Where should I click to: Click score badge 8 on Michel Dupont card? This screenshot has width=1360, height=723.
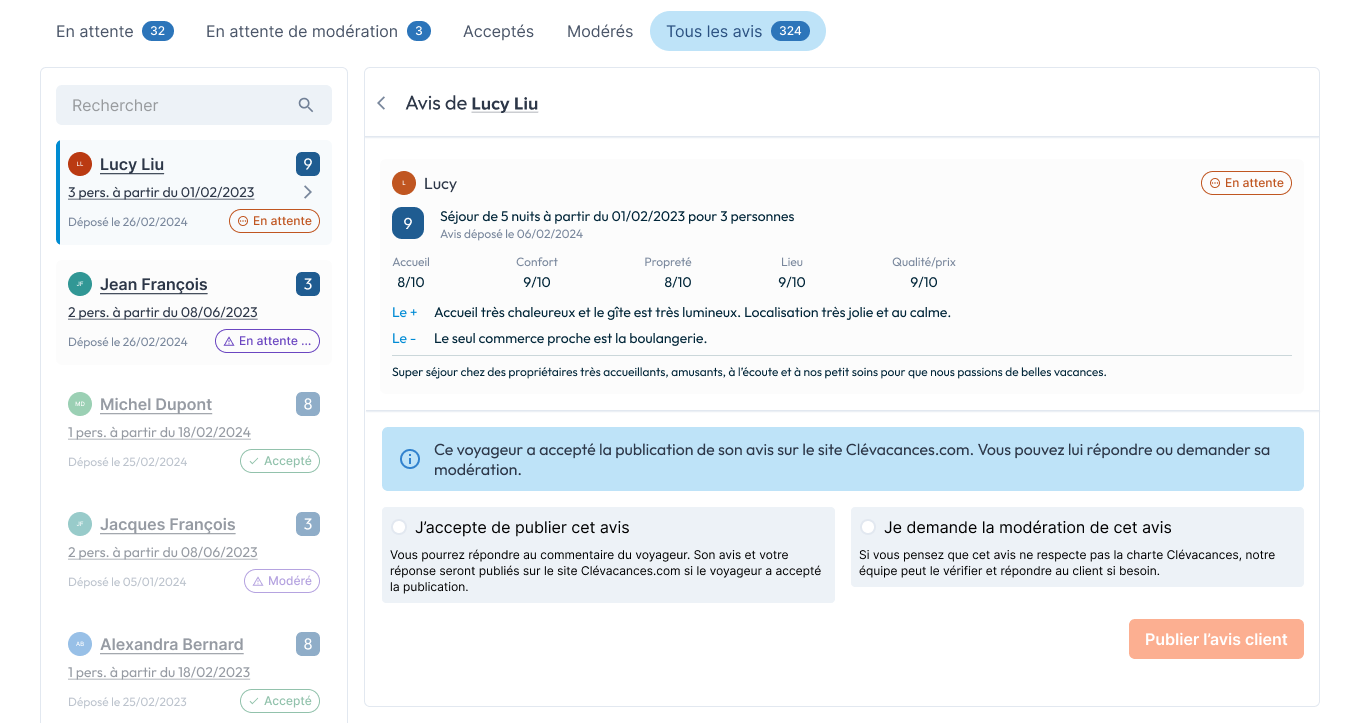[308, 404]
